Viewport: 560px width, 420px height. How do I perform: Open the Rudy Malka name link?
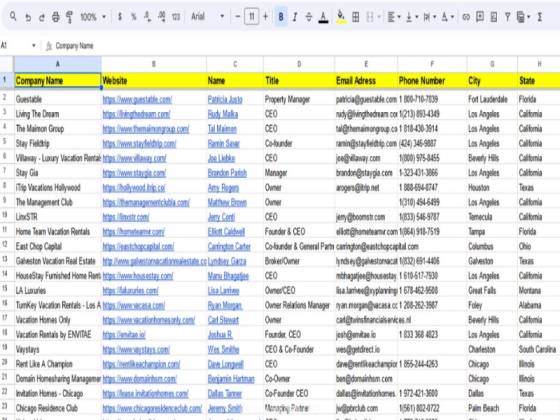(223, 114)
